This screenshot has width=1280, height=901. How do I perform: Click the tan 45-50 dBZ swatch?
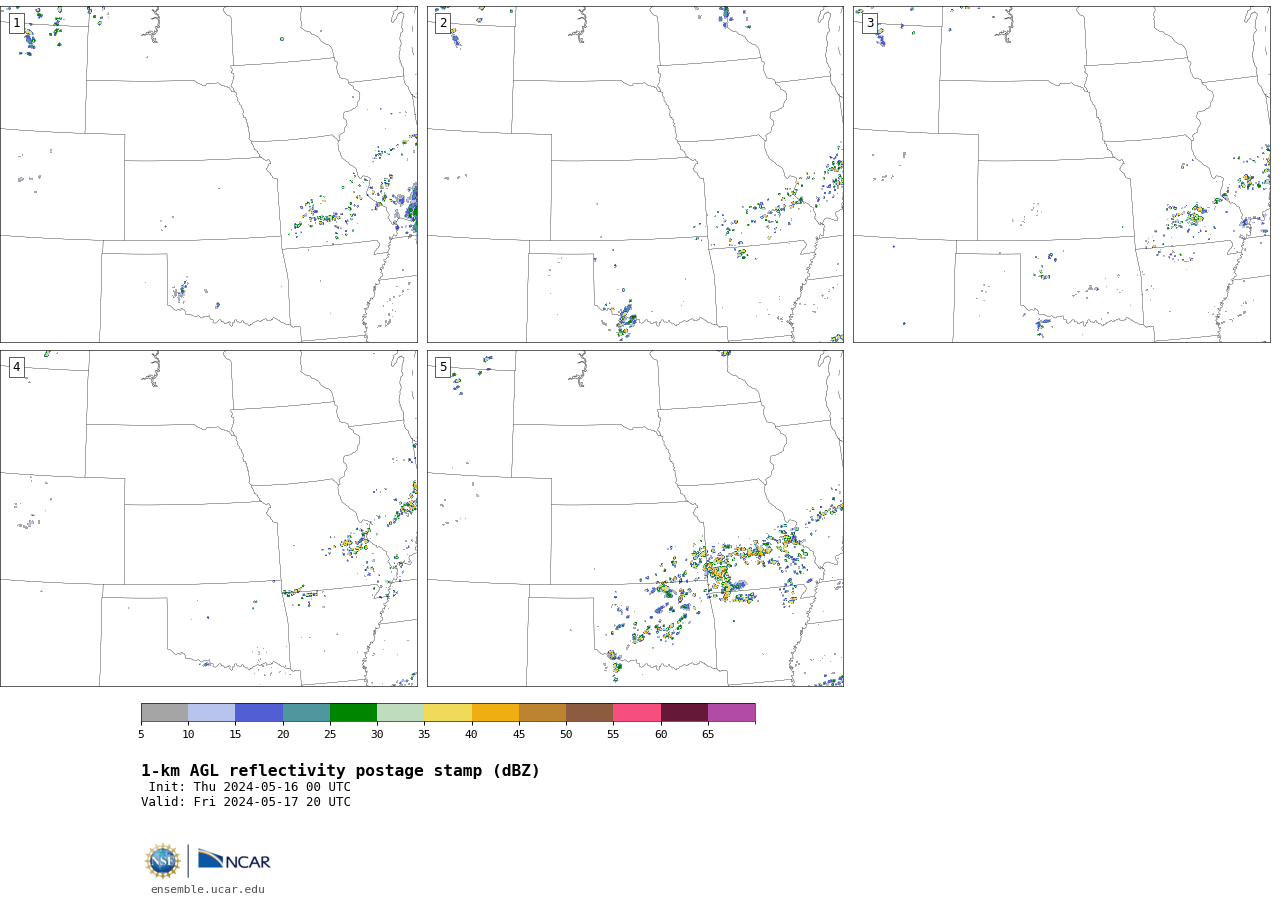[542, 712]
